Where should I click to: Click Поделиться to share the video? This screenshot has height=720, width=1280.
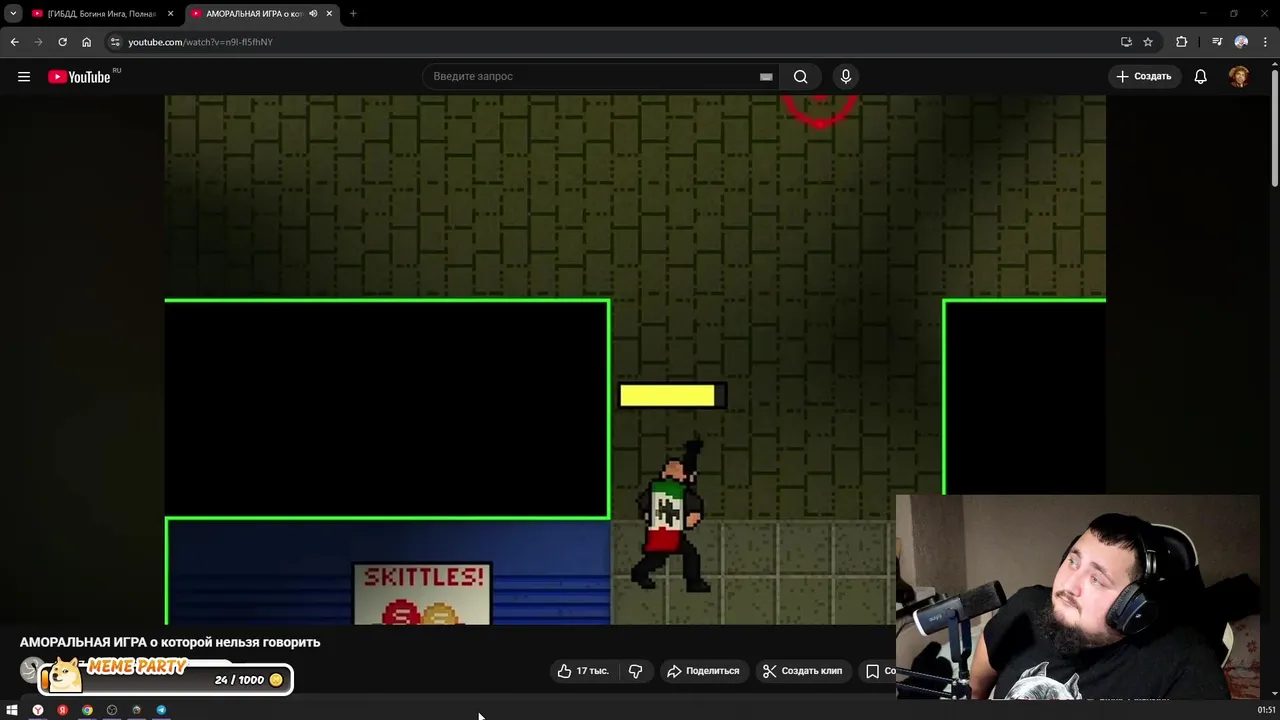pyautogui.click(x=703, y=671)
